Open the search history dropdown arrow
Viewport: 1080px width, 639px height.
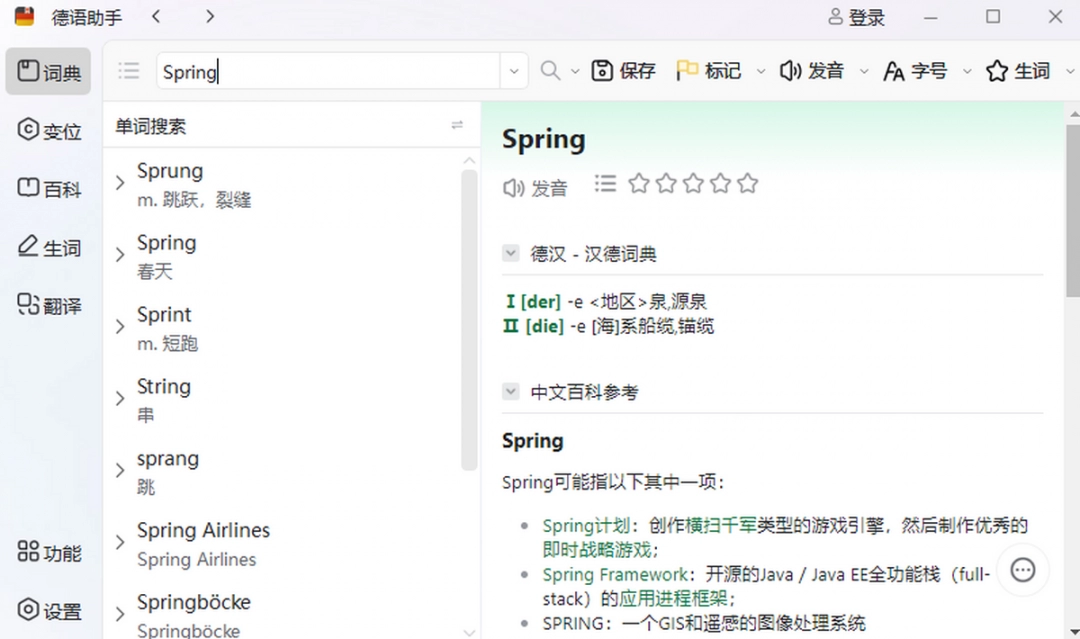click(x=513, y=70)
